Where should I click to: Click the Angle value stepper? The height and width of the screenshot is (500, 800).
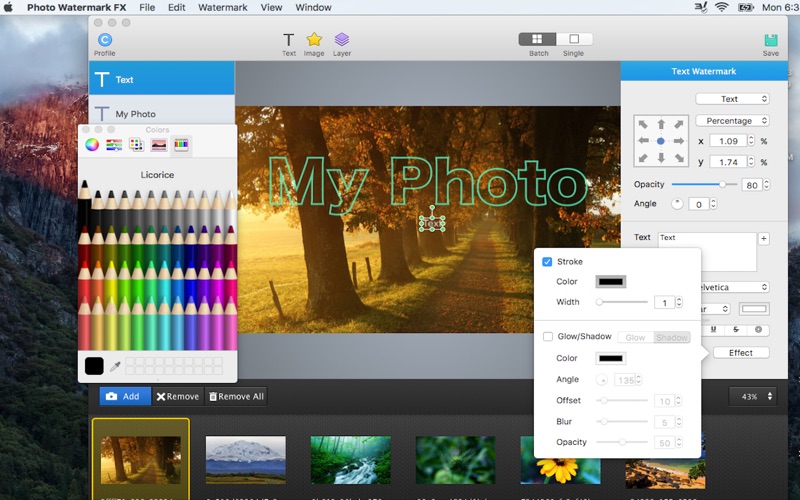[x=713, y=204]
